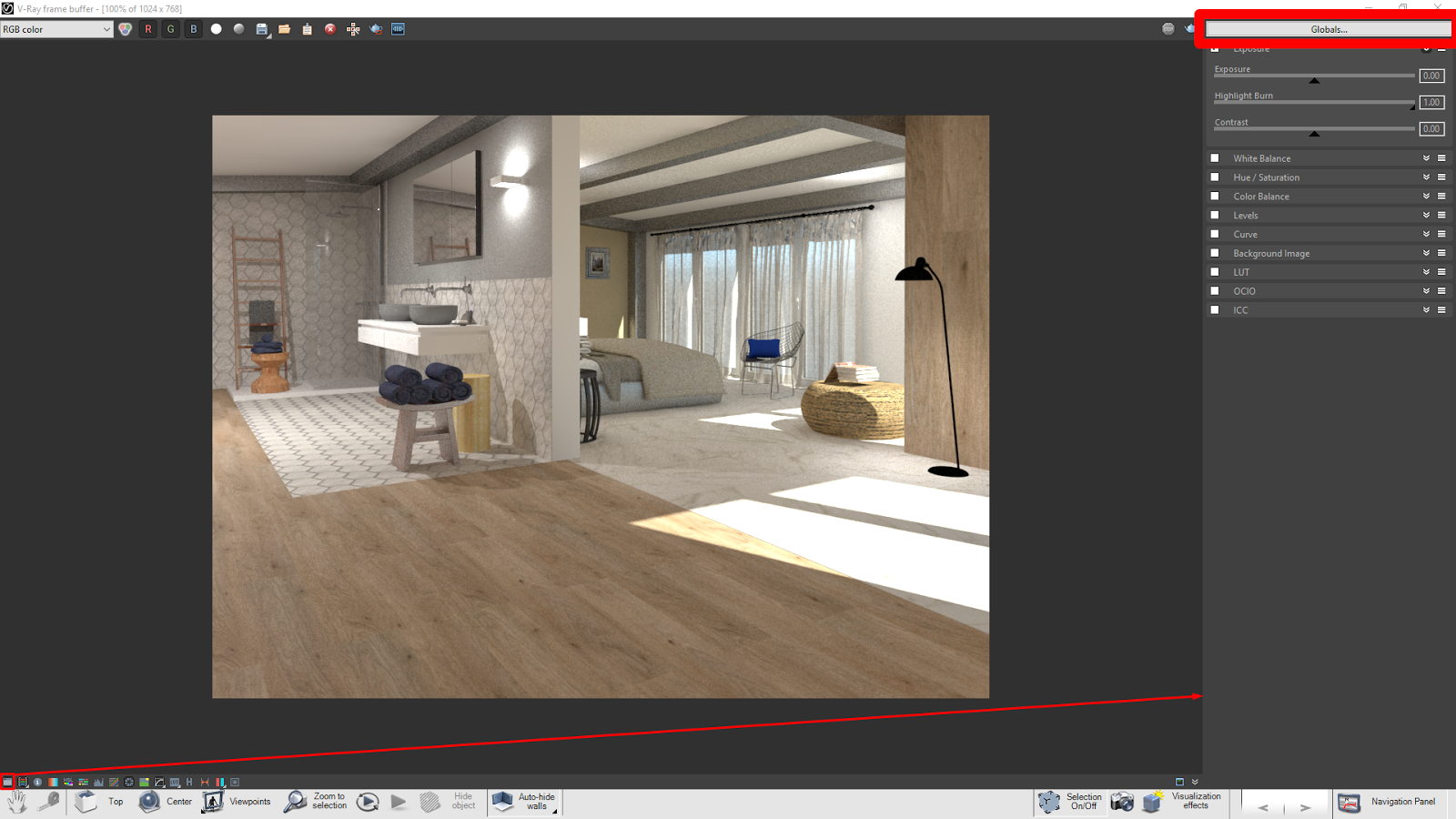Enable the Curve correction

1215,234
